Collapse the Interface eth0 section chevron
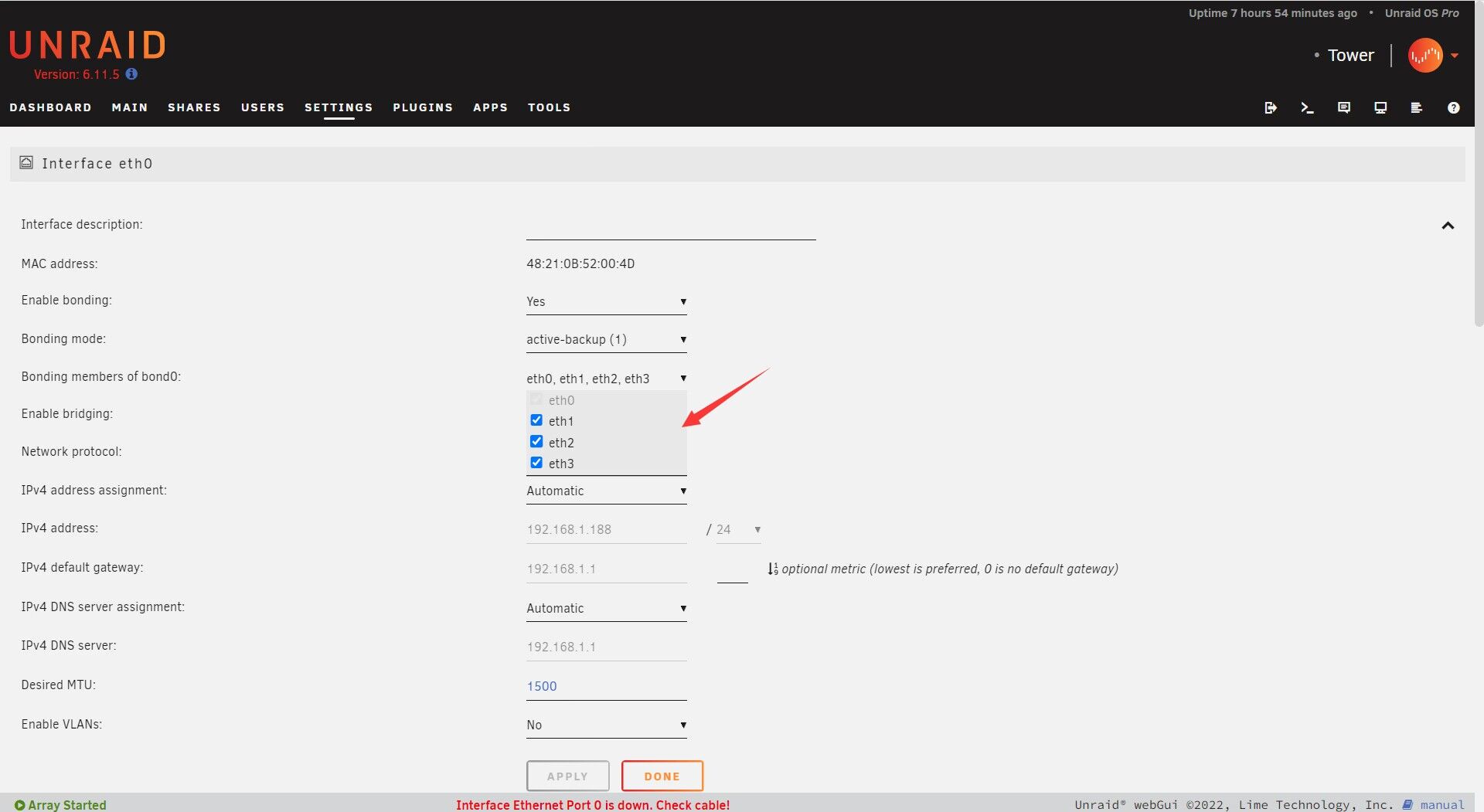1484x812 pixels. pos(1448,226)
